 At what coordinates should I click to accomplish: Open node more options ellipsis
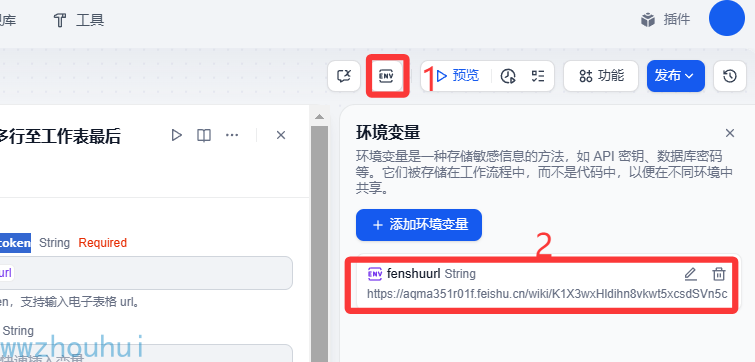click(232, 135)
